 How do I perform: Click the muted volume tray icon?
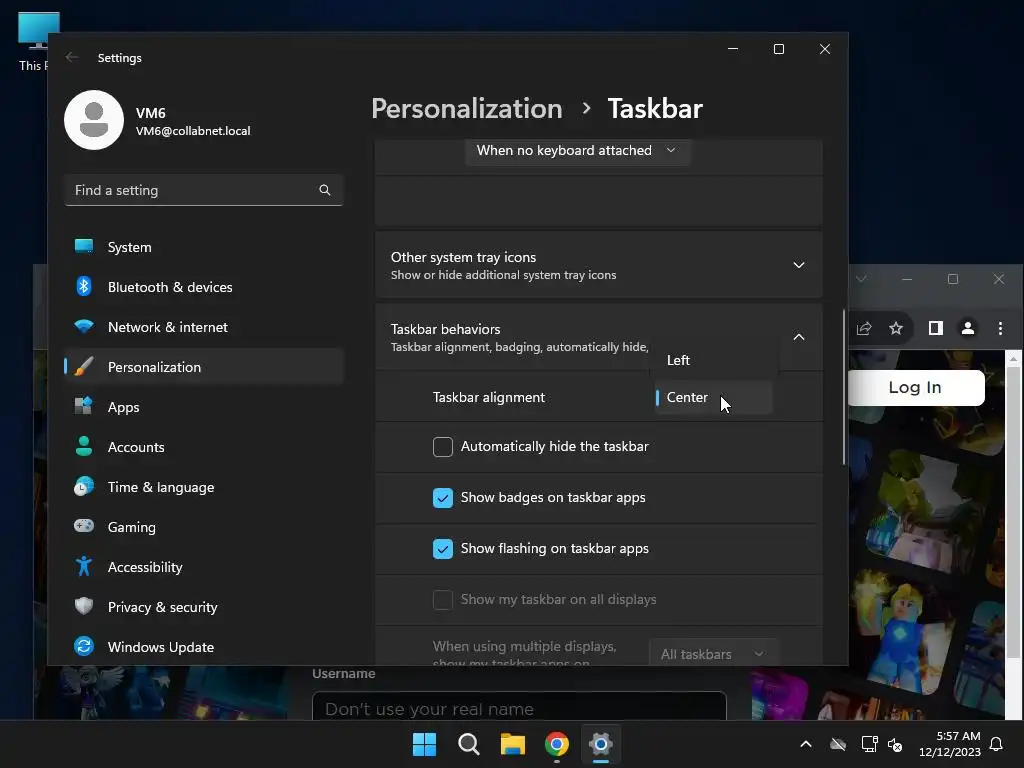895,744
